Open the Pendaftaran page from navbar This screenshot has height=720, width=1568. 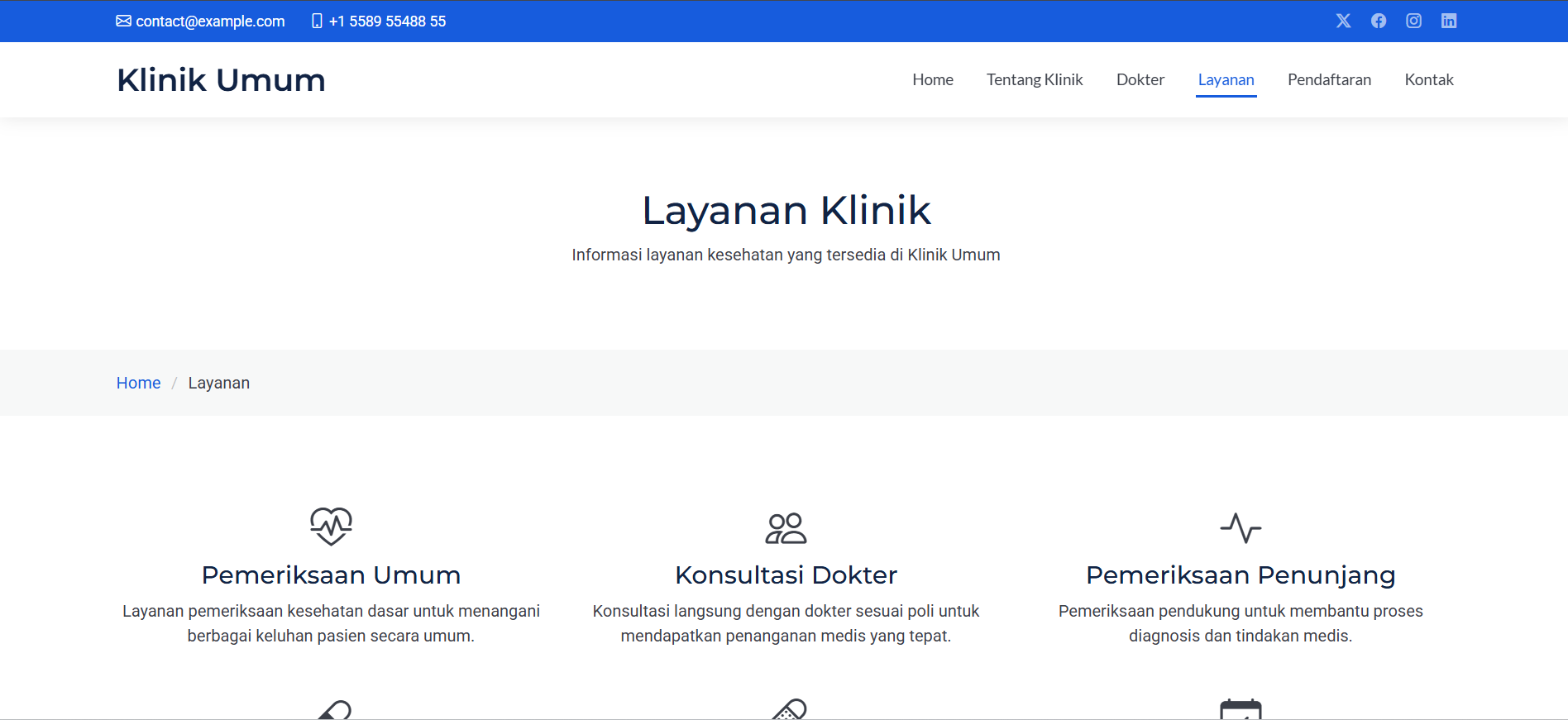1329,79
